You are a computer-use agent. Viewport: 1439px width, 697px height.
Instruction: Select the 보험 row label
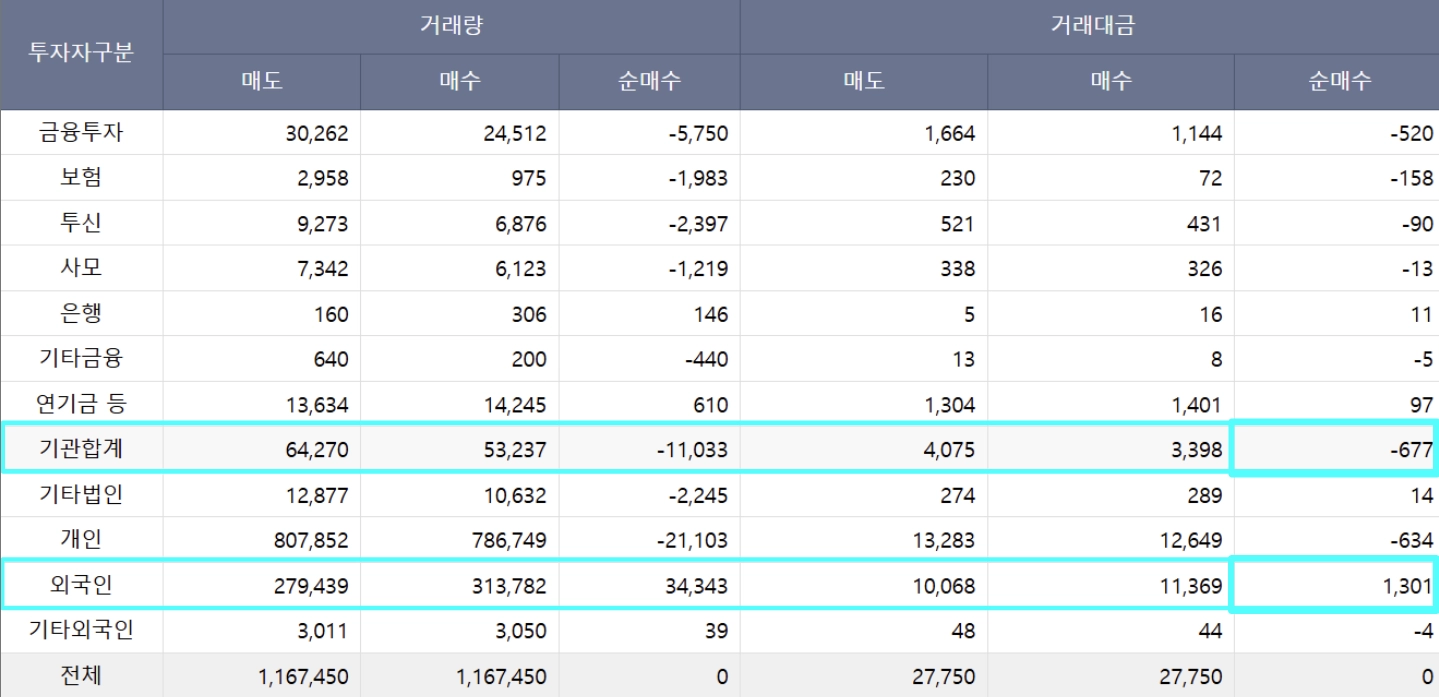(x=81, y=178)
